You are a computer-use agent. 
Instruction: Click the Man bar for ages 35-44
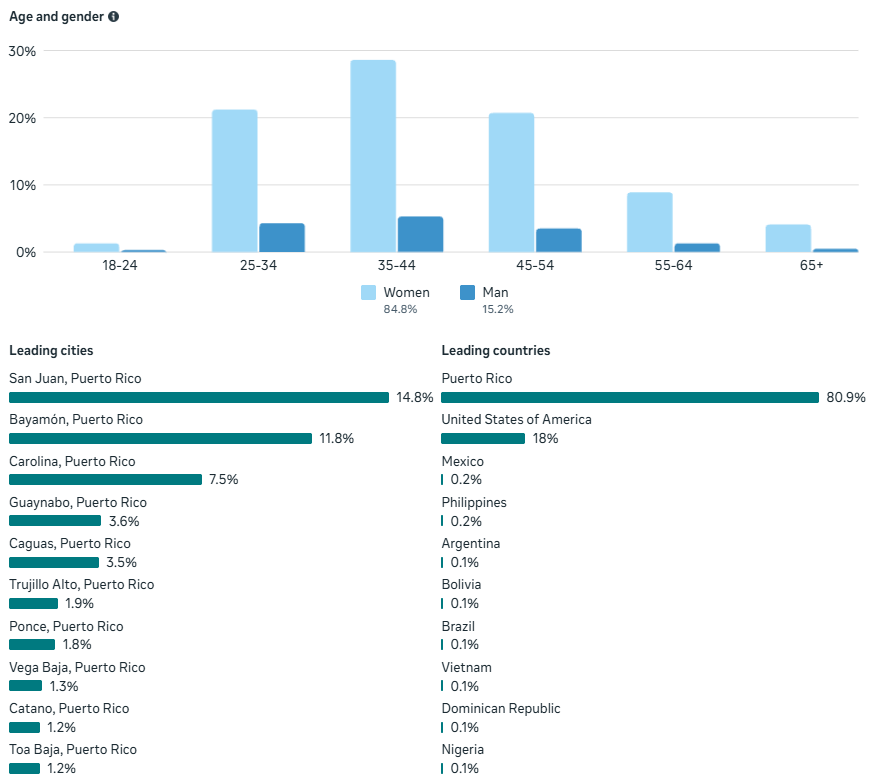pos(420,234)
